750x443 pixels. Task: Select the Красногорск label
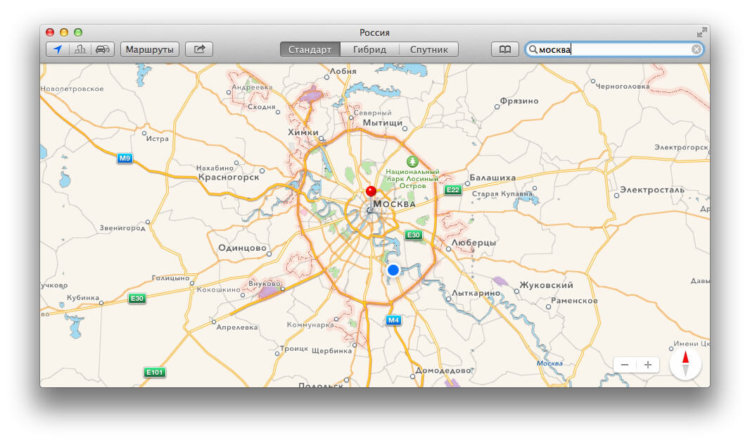pos(229,177)
